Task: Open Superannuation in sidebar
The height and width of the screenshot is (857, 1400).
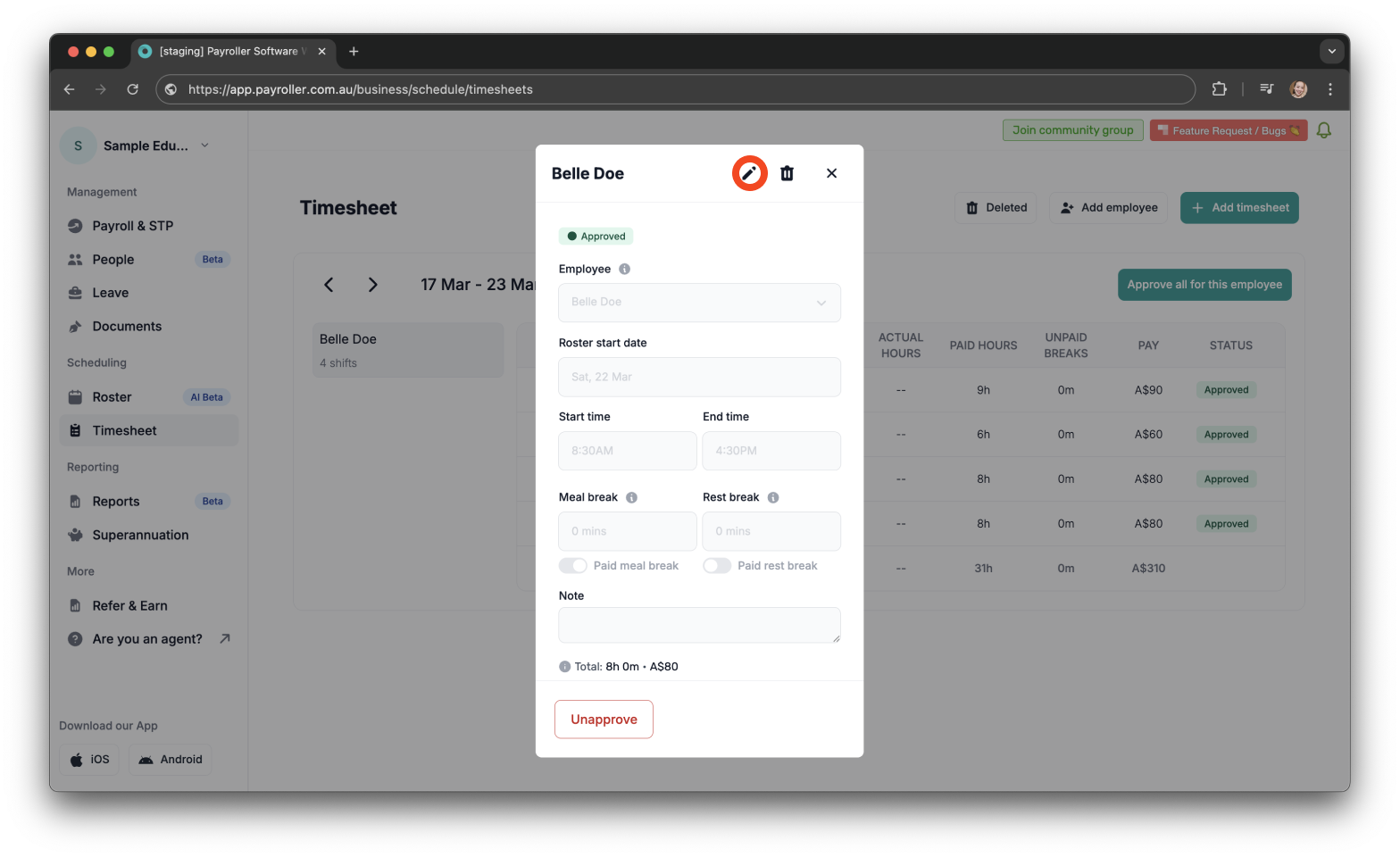Action: point(149,536)
